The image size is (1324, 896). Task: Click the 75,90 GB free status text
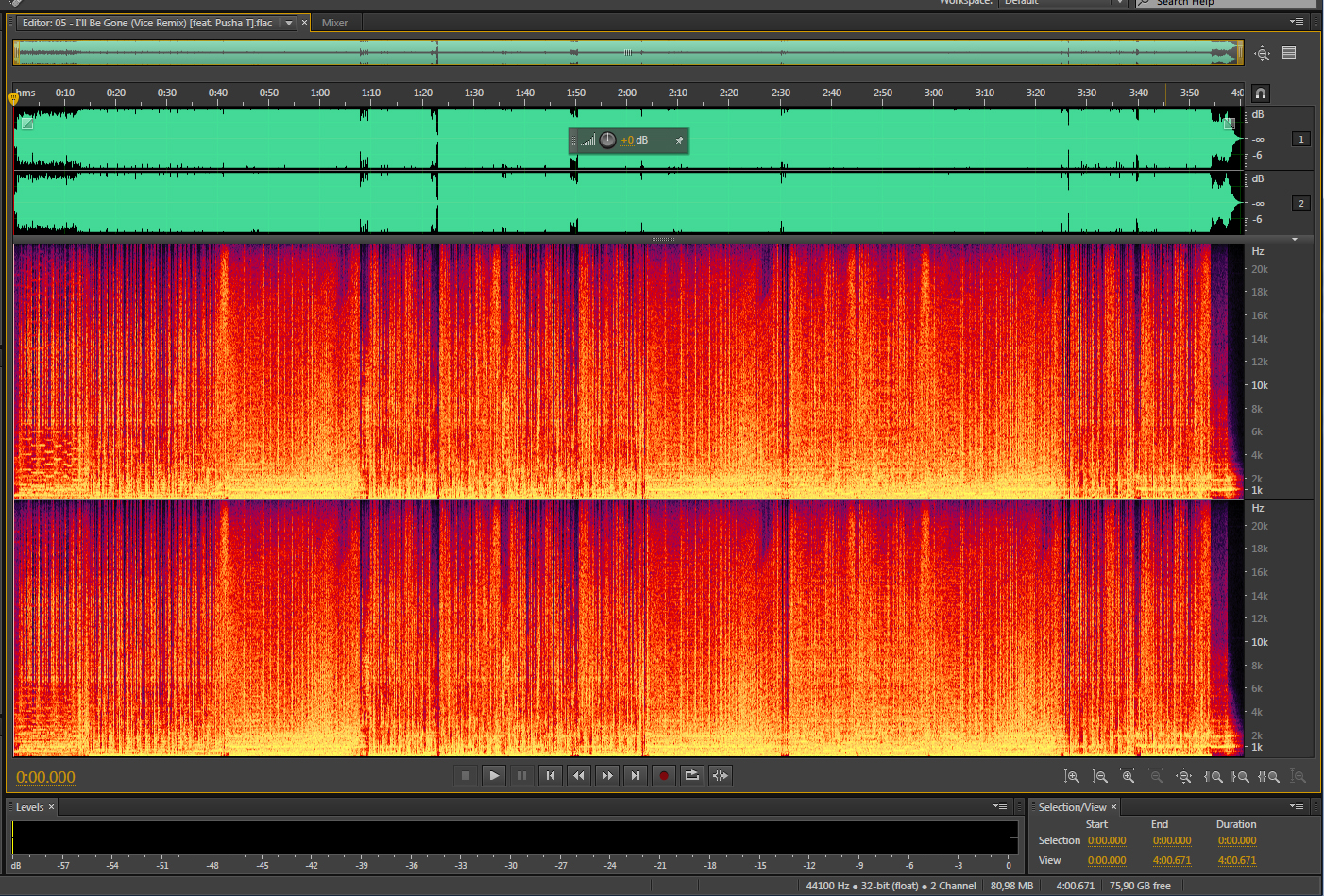pyautogui.click(x=1140, y=886)
